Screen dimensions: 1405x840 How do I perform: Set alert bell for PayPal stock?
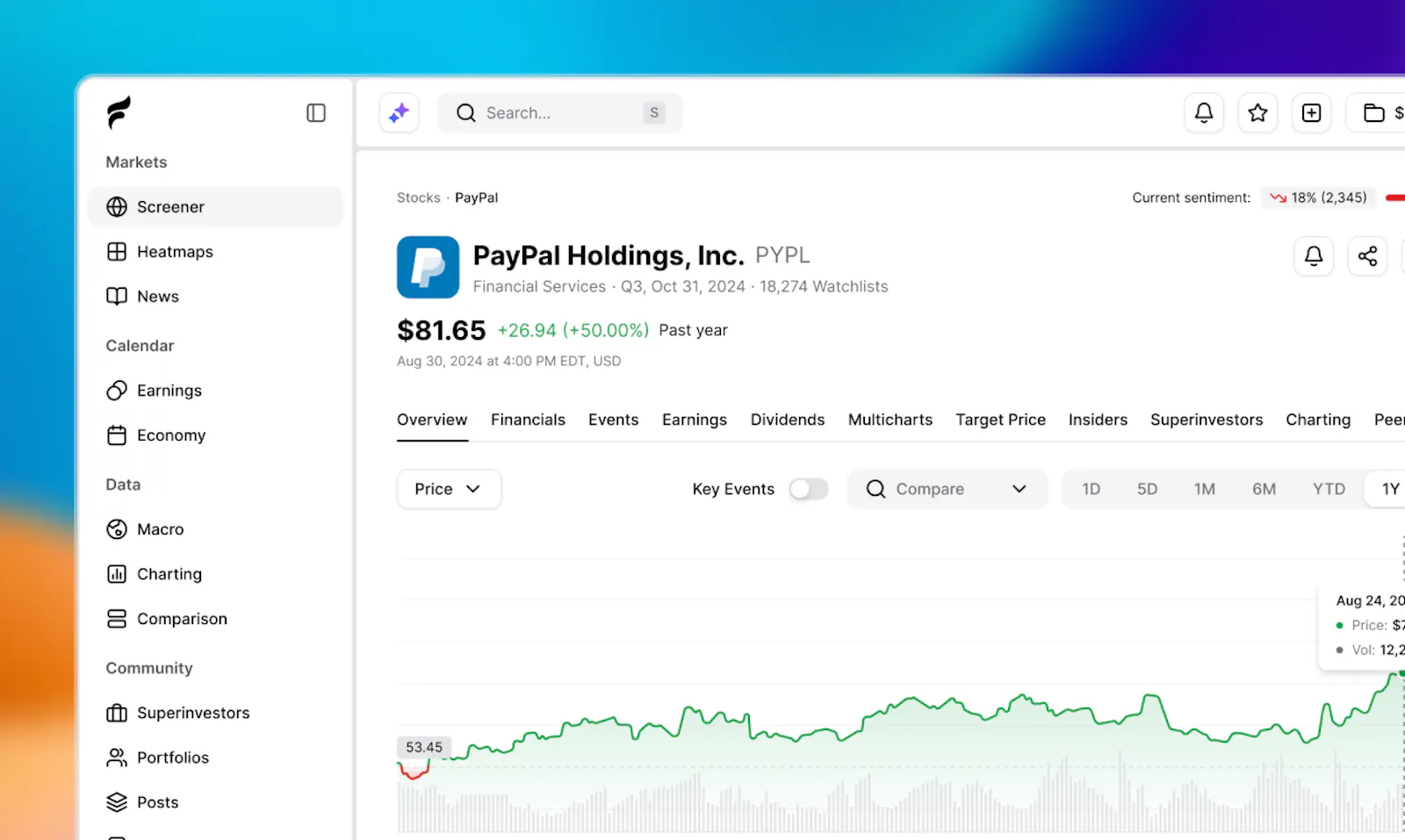(x=1314, y=256)
